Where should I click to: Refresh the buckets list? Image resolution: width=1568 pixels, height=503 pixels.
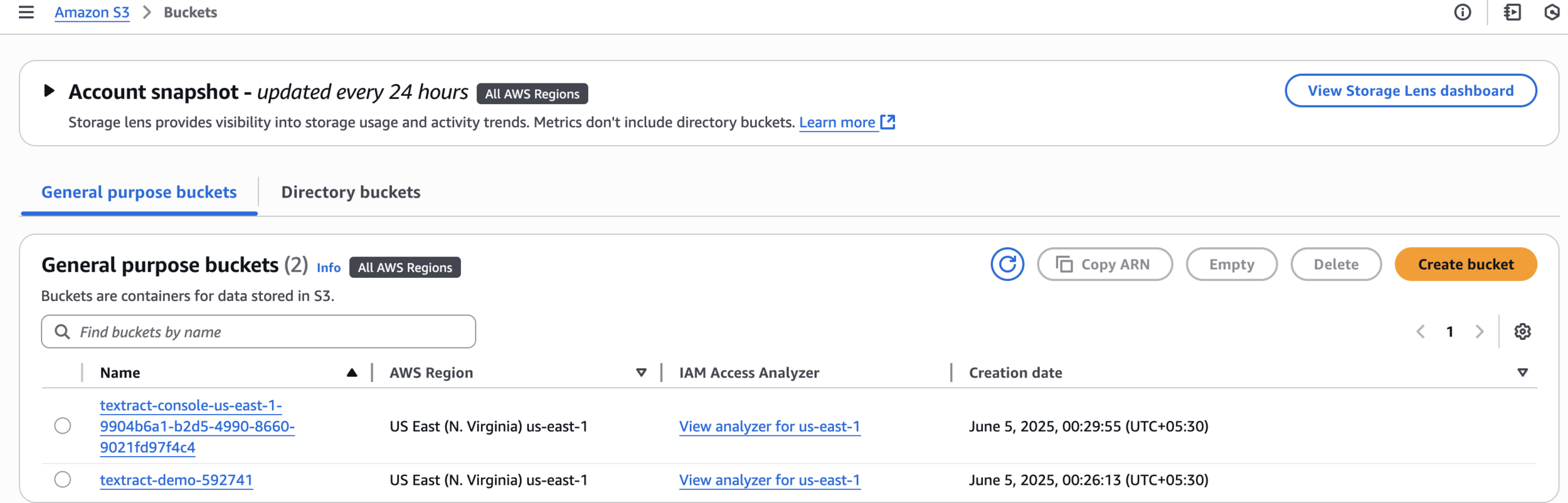(1007, 264)
